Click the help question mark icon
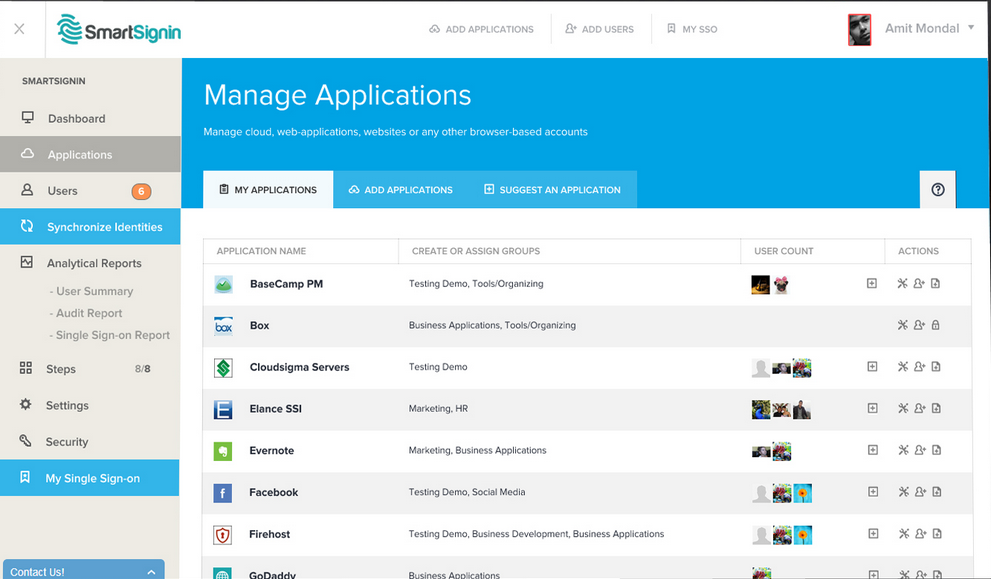991x579 pixels. [x=938, y=190]
